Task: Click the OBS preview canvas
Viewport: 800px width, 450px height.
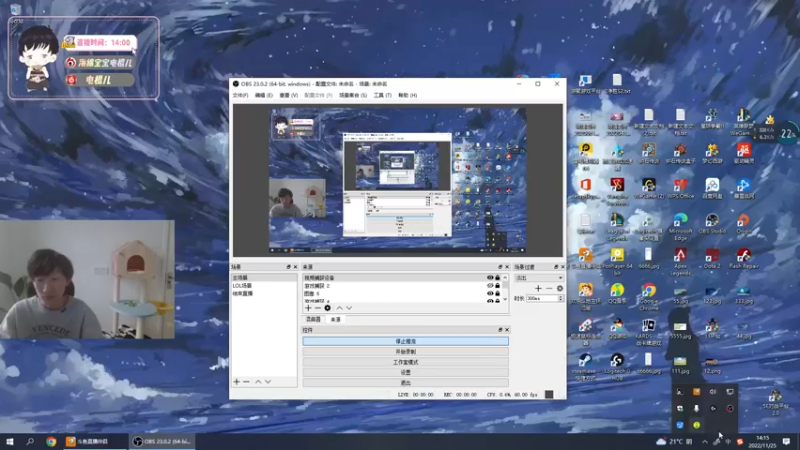Action: 398,180
